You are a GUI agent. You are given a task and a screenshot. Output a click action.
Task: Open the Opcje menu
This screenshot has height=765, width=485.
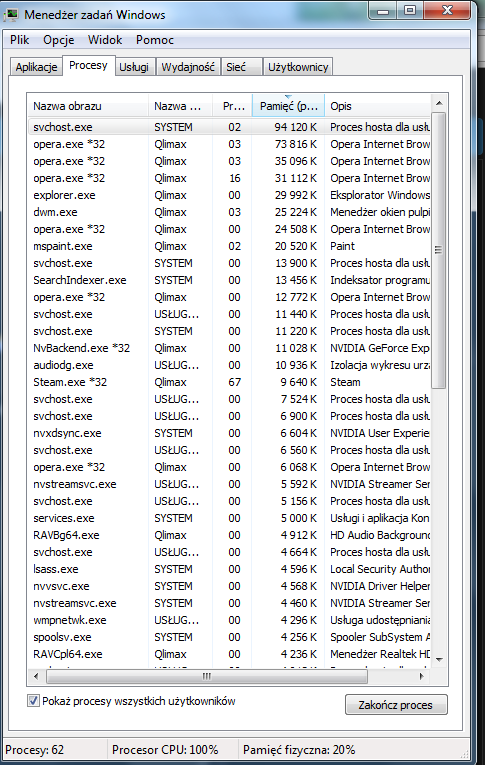click(x=59, y=40)
